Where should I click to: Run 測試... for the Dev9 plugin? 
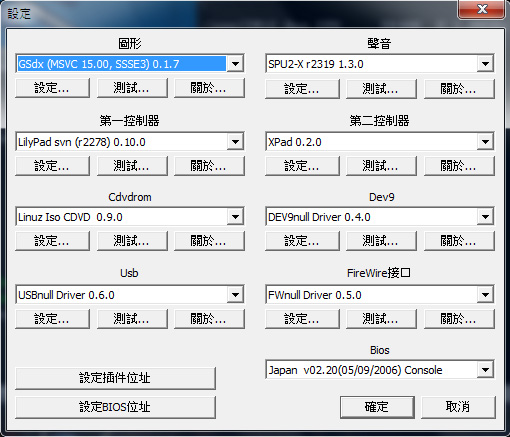coord(381,241)
